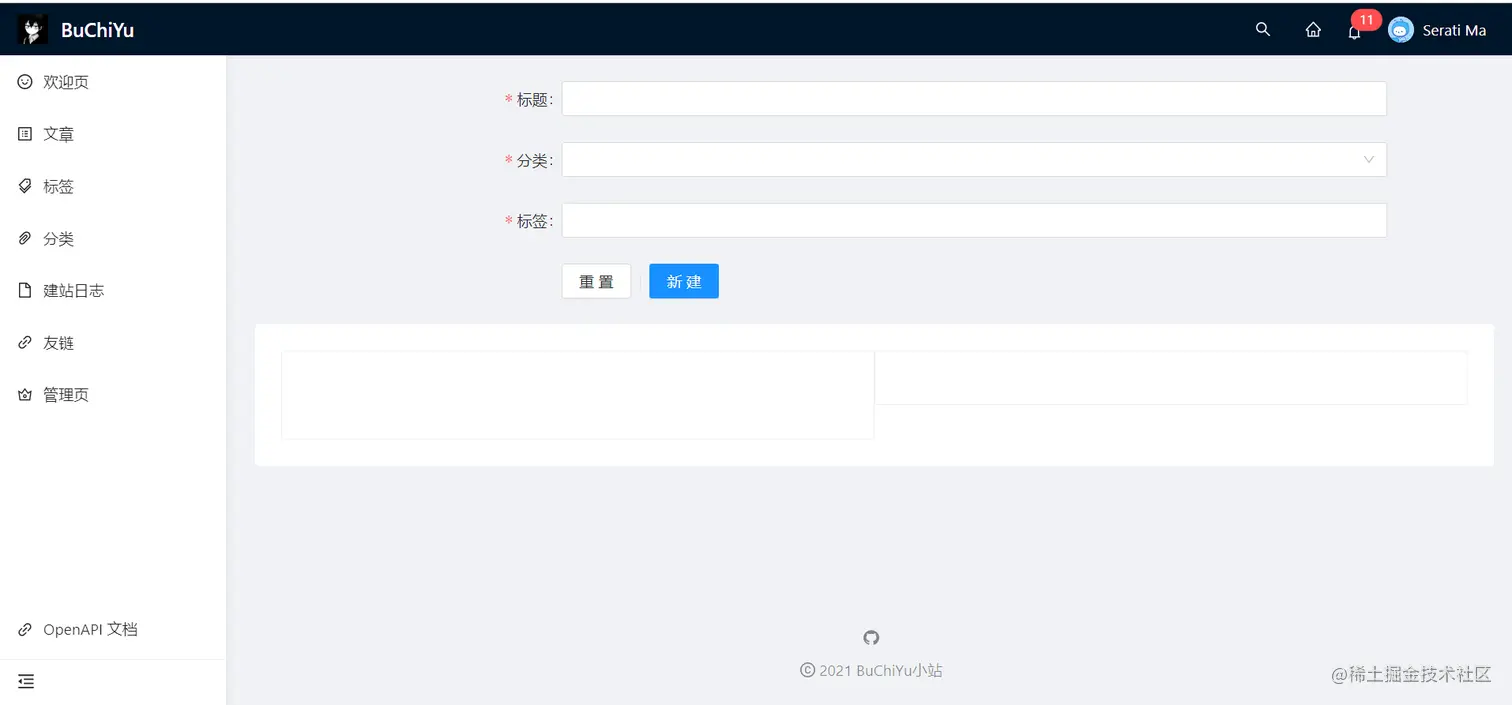Focus the 标签 input field
The width and height of the screenshot is (1512, 705).
[x=974, y=220]
